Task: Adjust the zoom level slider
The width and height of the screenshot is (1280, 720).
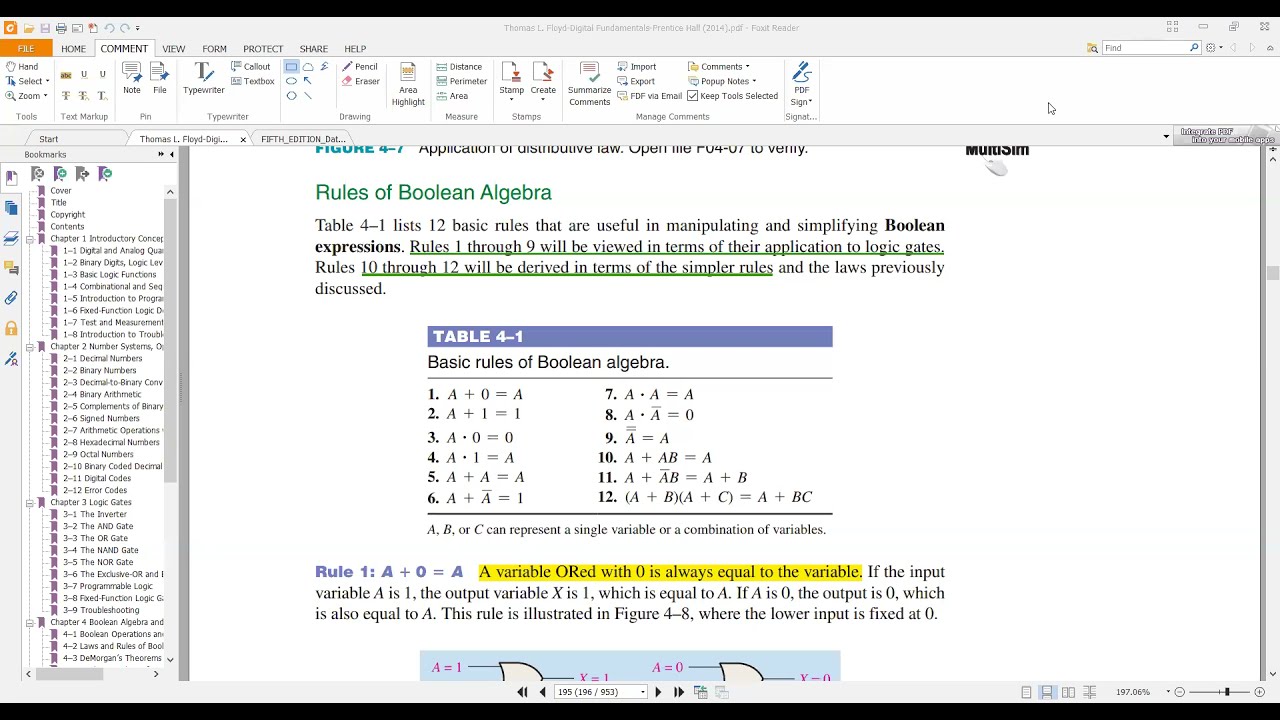Action: (x=1226, y=692)
